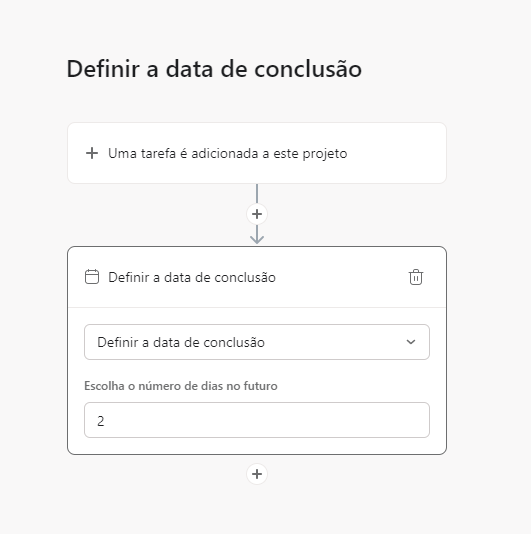This screenshot has width=531, height=534.
Task: Click the downward arrow connector above the action card
Action: [257, 235]
